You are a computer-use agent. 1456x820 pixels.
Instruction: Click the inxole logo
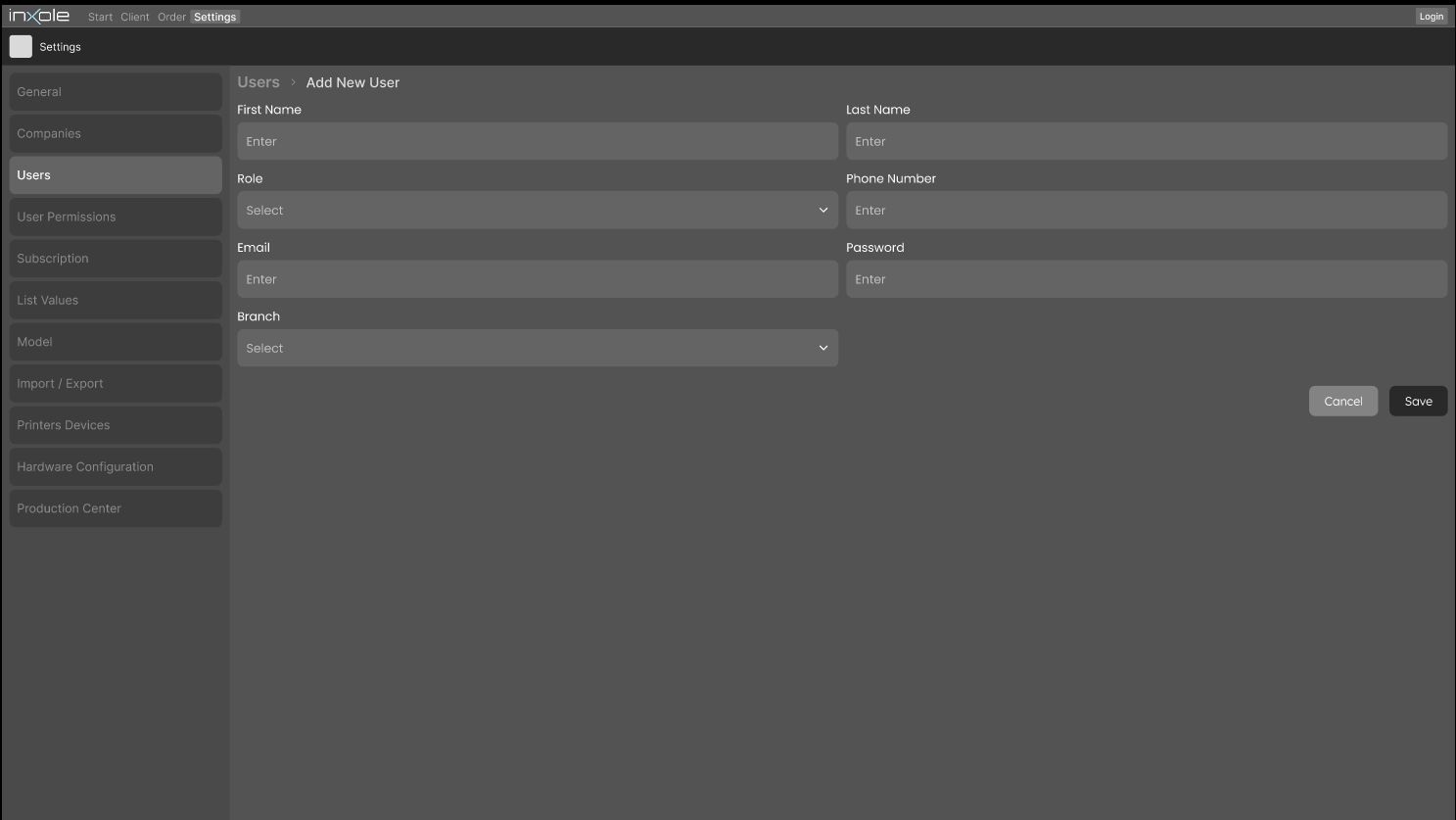click(x=39, y=16)
